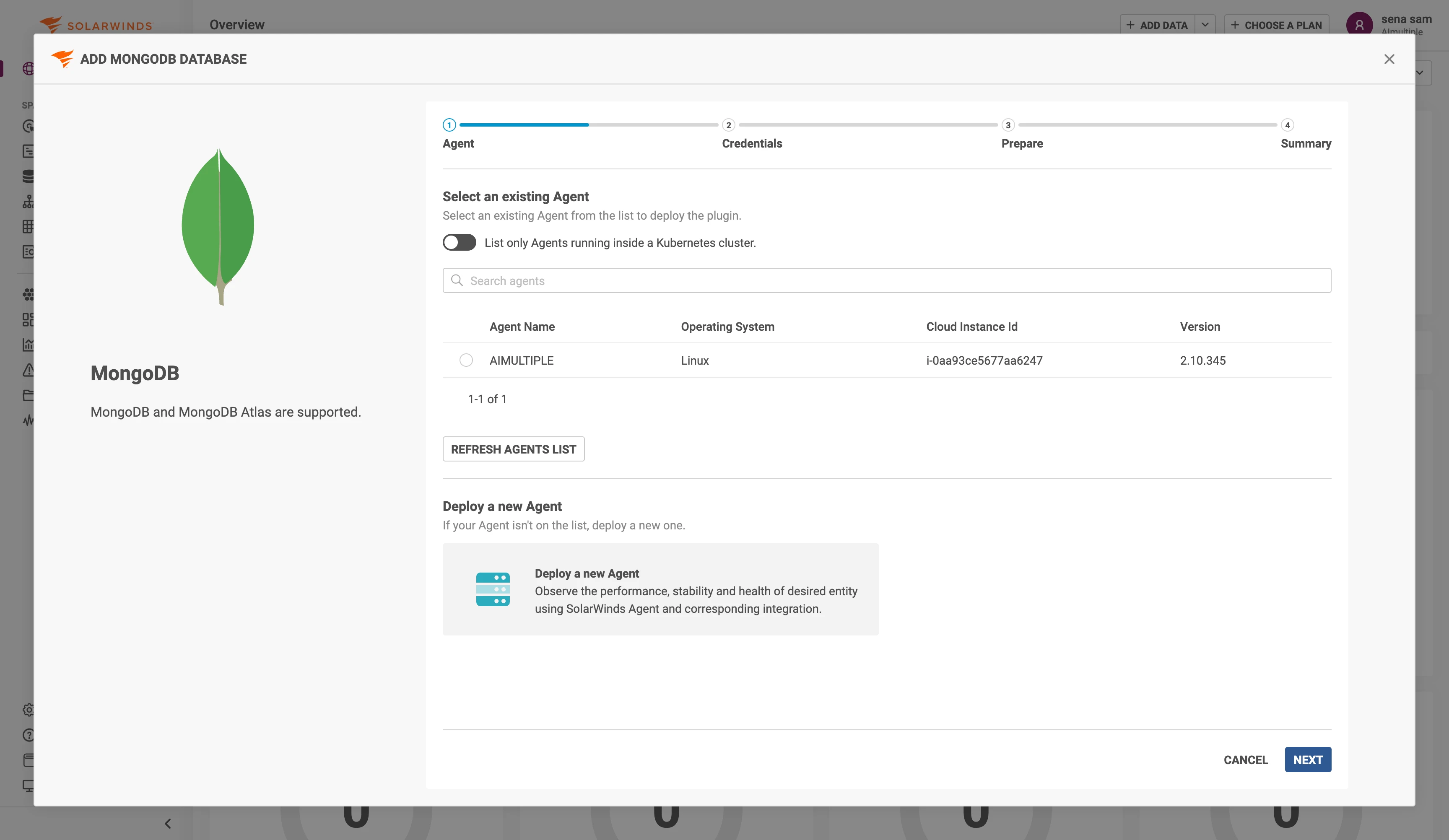Open the globe icon in the background sidebar
This screenshot has height=840, width=1449.
(x=28, y=68)
